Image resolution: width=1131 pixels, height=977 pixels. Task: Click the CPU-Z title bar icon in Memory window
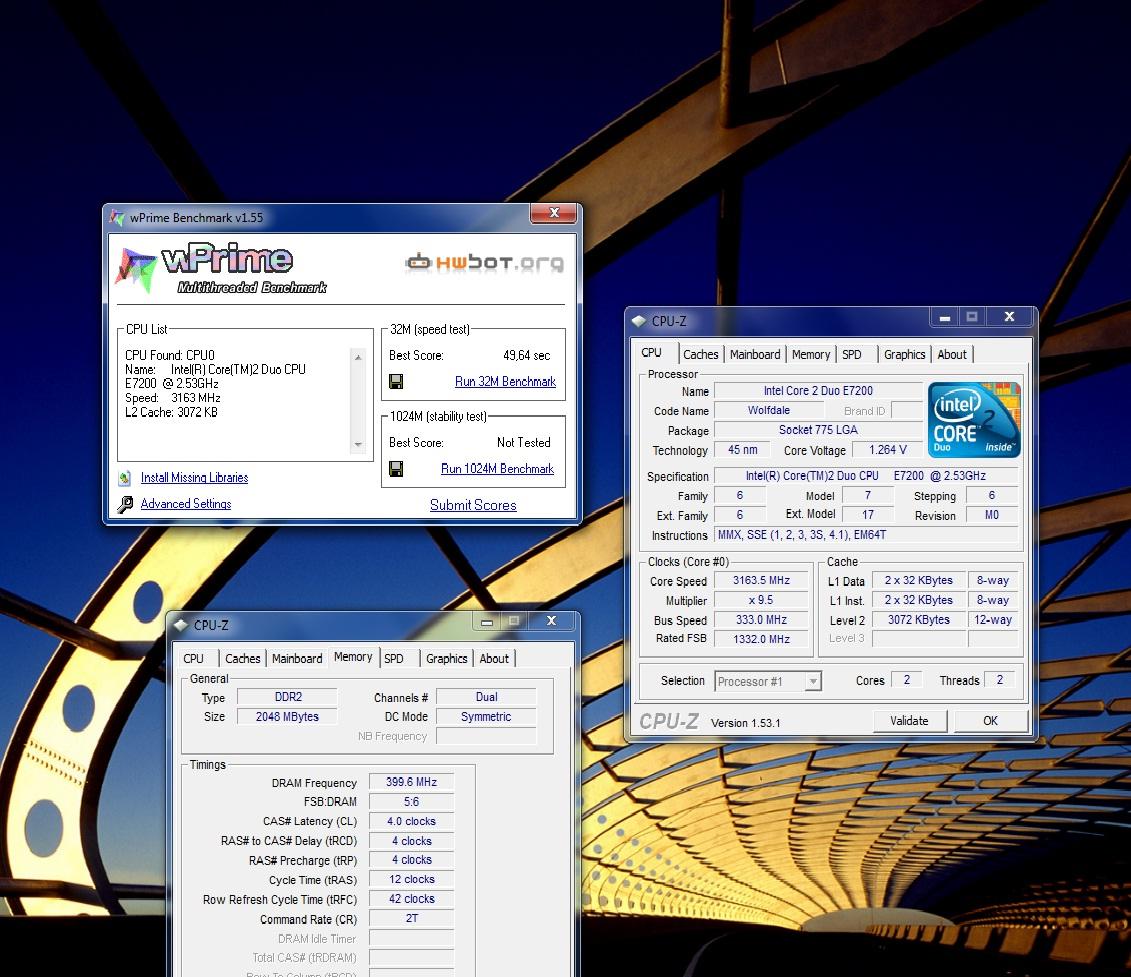pyautogui.click(x=180, y=625)
